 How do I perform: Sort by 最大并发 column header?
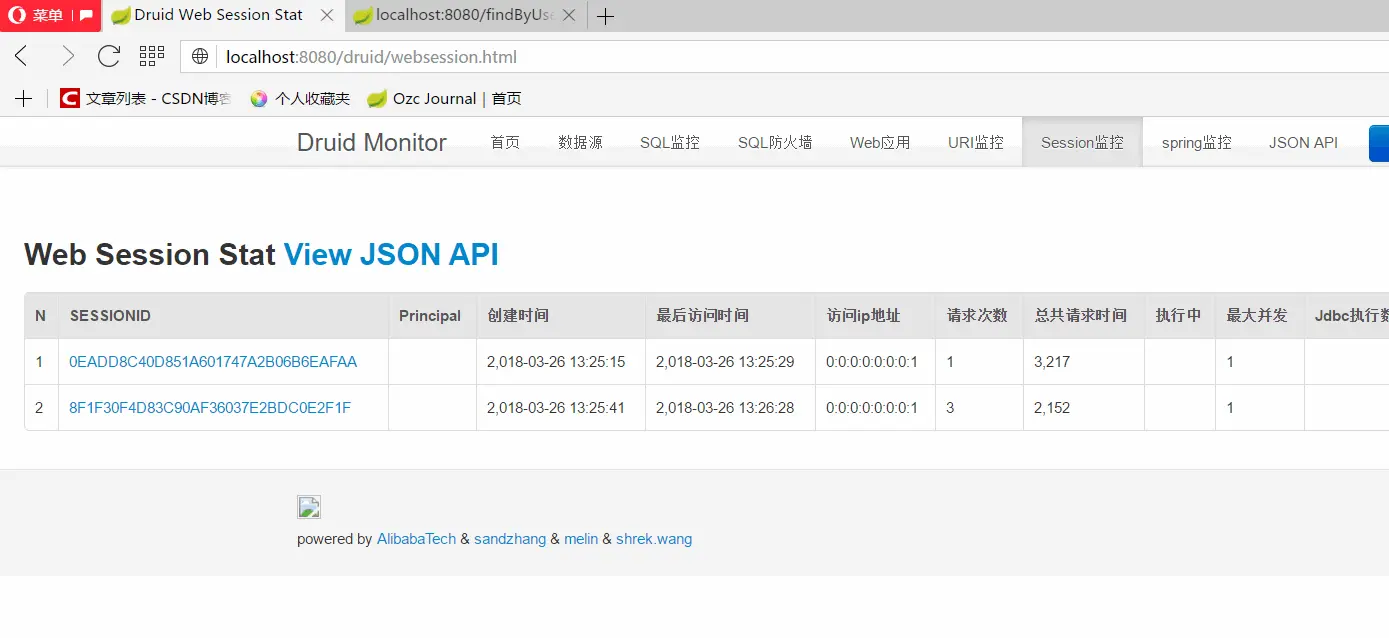click(x=1260, y=315)
